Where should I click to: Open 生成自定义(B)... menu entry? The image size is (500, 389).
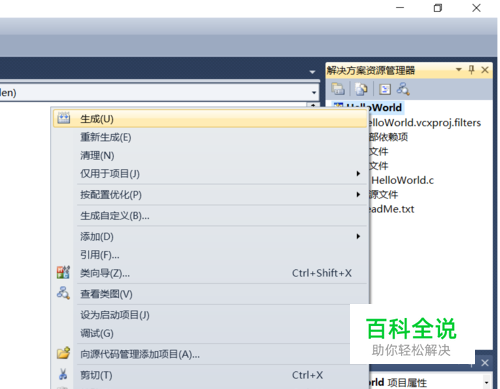(210, 216)
